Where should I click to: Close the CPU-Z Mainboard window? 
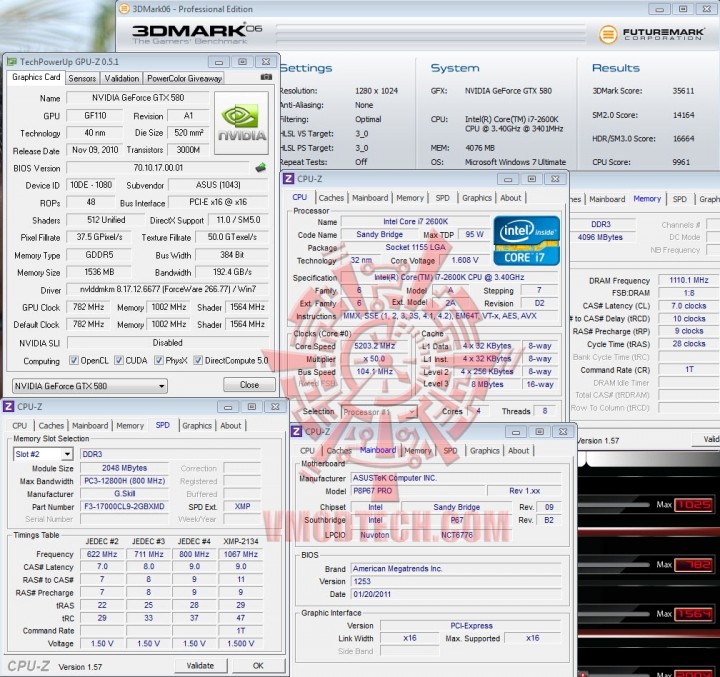[563, 432]
